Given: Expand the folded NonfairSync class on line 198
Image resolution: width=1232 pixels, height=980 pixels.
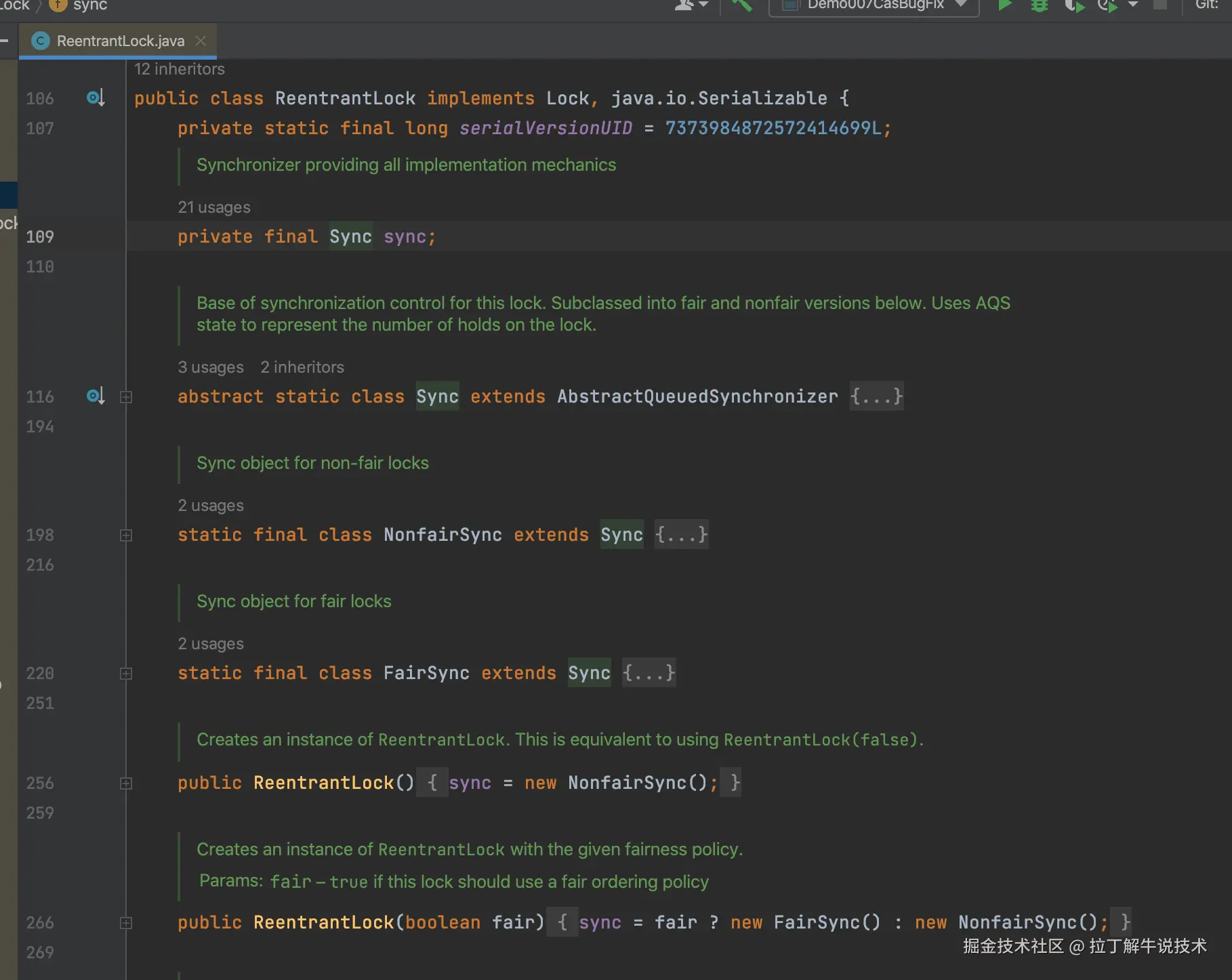Looking at the screenshot, I should point(126,535).
